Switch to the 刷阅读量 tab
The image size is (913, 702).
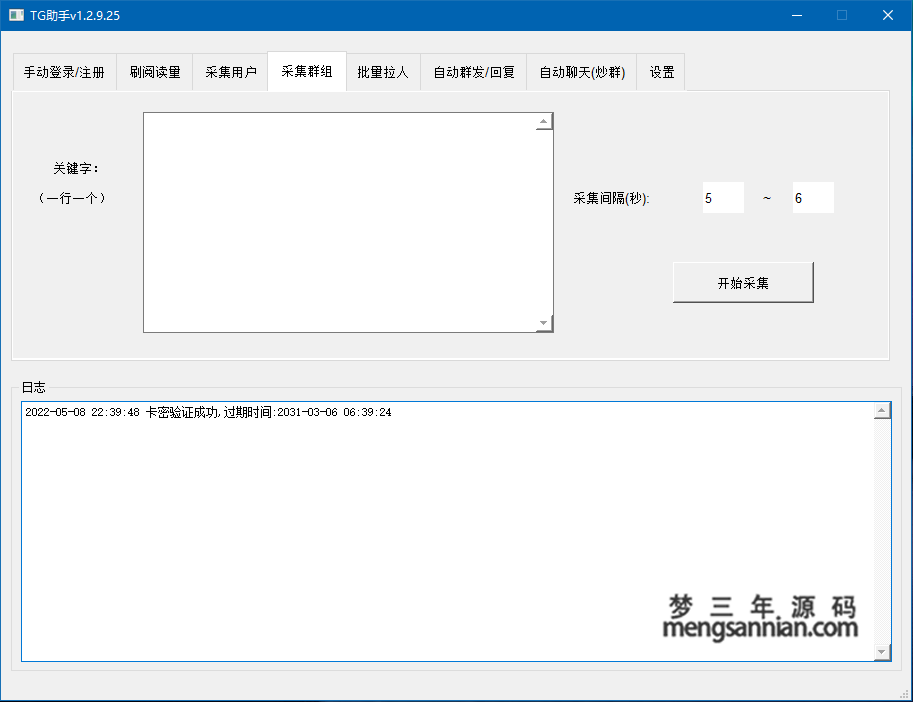pyautogui.click(x=155, y=72)
